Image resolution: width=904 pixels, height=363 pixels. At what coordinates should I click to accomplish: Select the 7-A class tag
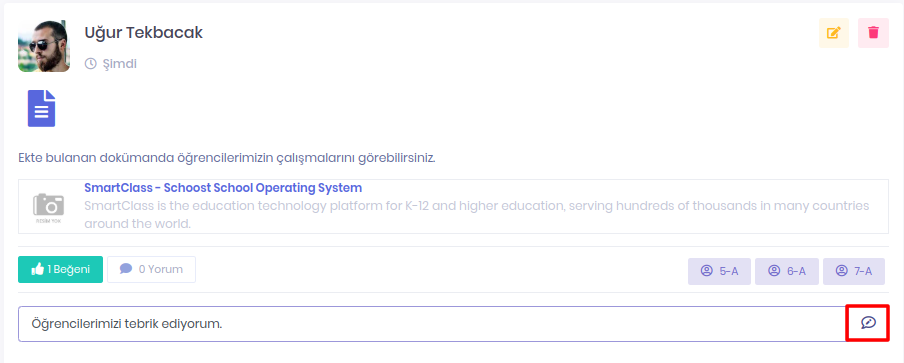point(854,271)
